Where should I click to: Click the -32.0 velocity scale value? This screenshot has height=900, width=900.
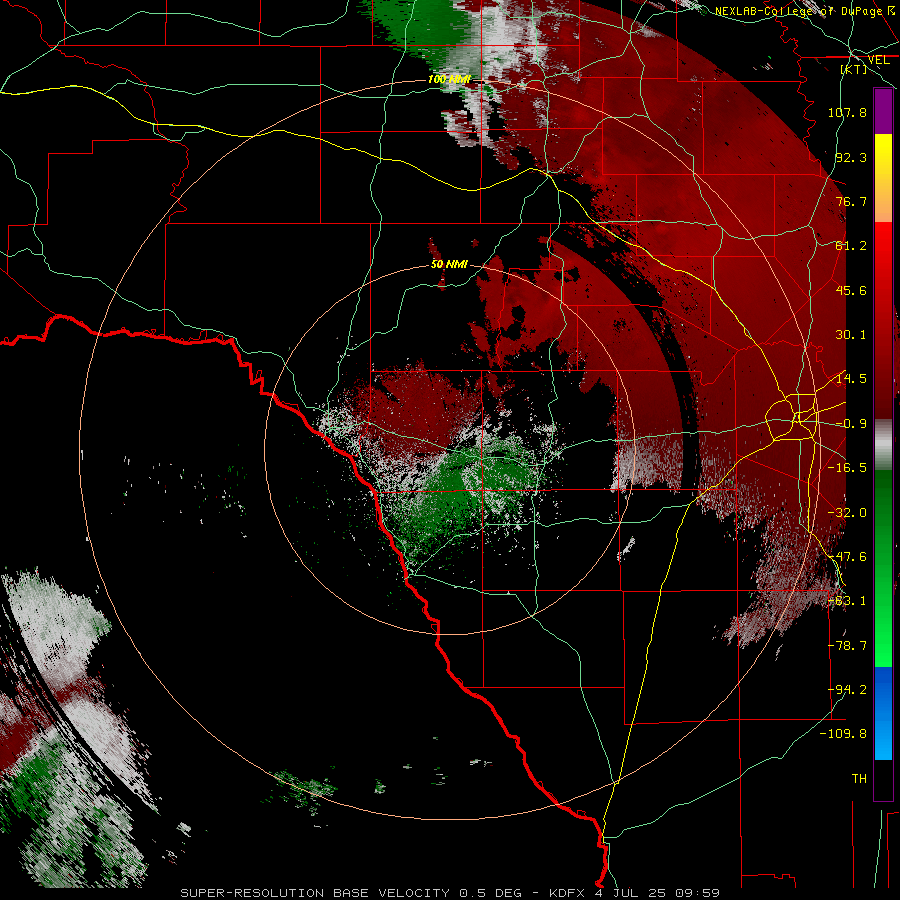[x=847, y=513]
